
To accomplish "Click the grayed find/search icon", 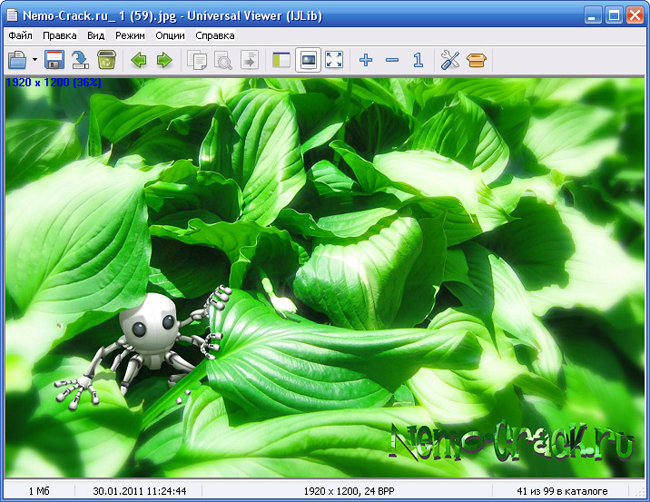I will click(223, 60).
